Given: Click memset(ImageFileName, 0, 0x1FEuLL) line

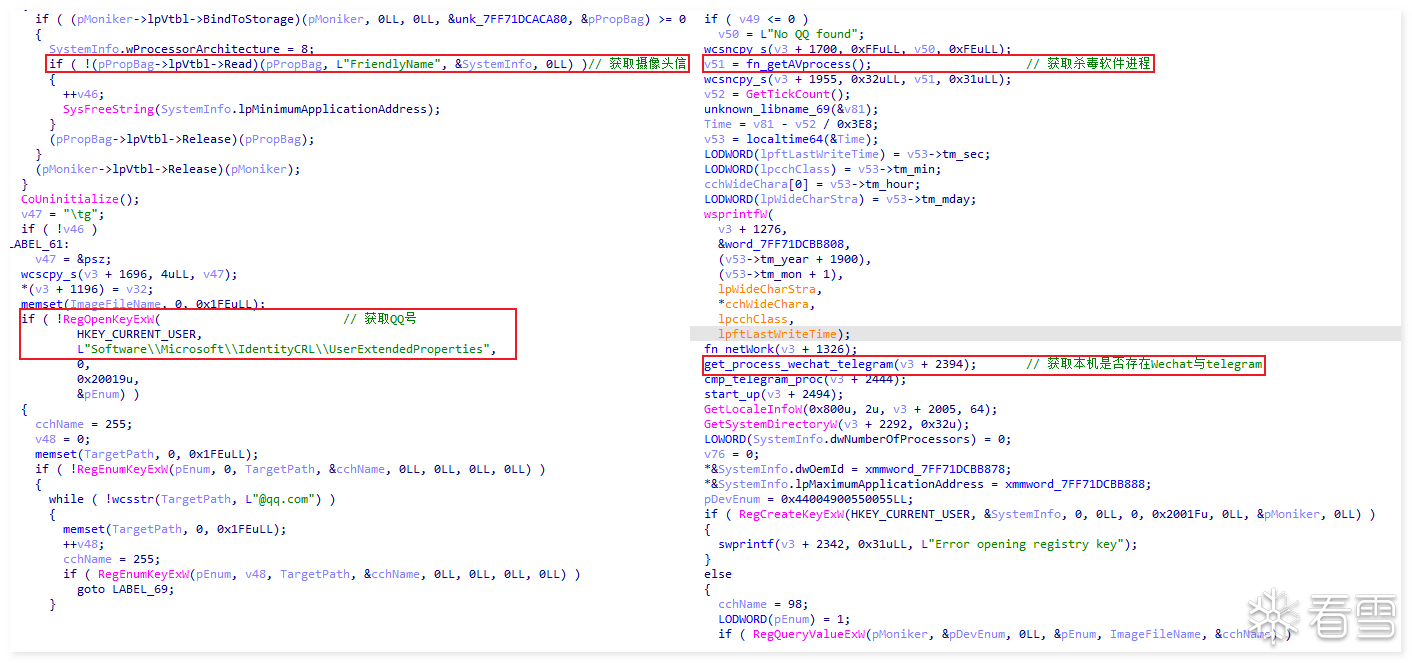Looking at the screenshot, I should click(143, 304).
